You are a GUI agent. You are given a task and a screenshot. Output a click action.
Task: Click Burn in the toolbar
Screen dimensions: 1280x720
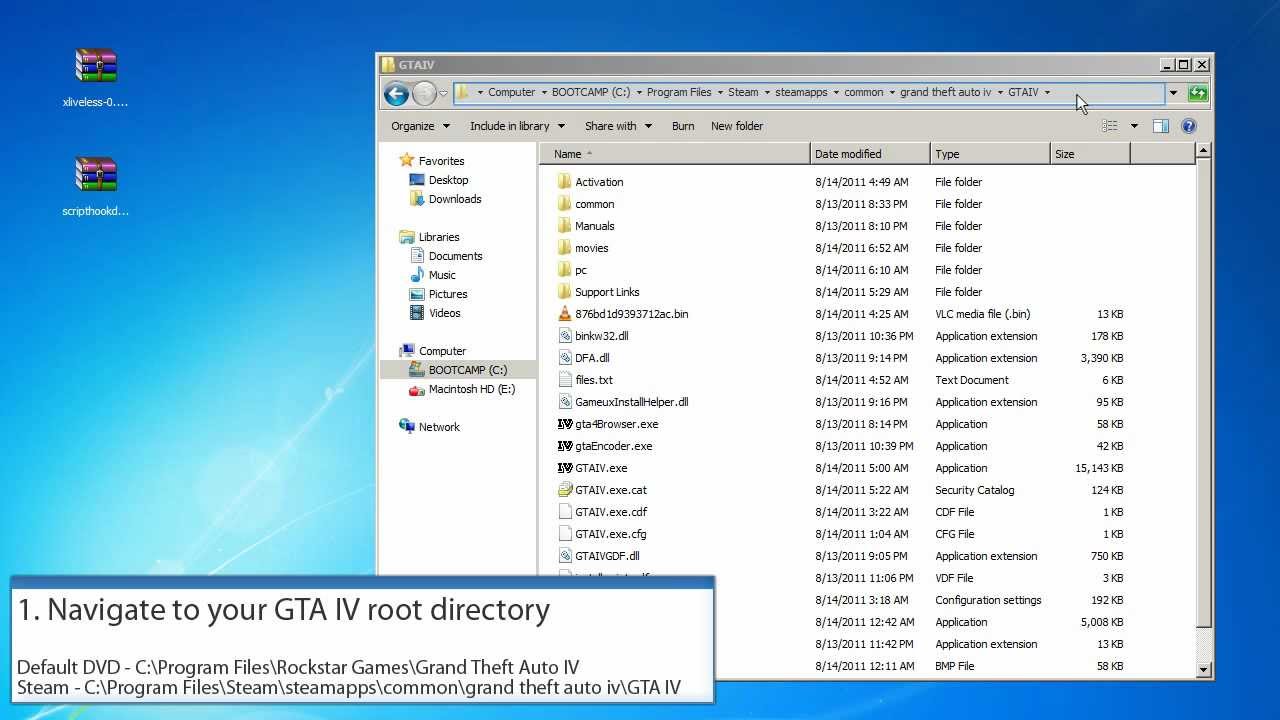pyautogui.click(x=683, y=126)
